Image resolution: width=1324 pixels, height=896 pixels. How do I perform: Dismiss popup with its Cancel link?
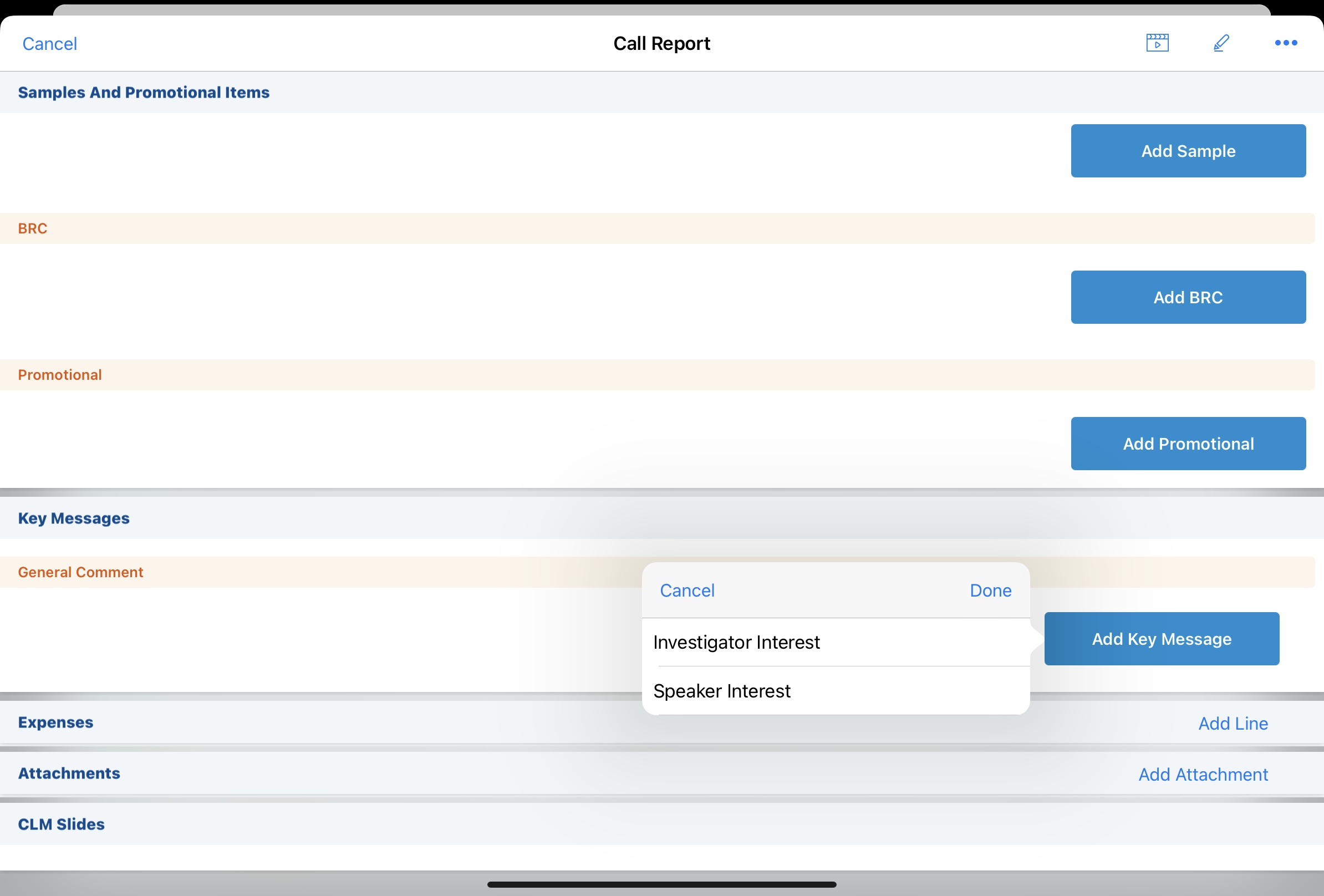(x=686, y=590)
